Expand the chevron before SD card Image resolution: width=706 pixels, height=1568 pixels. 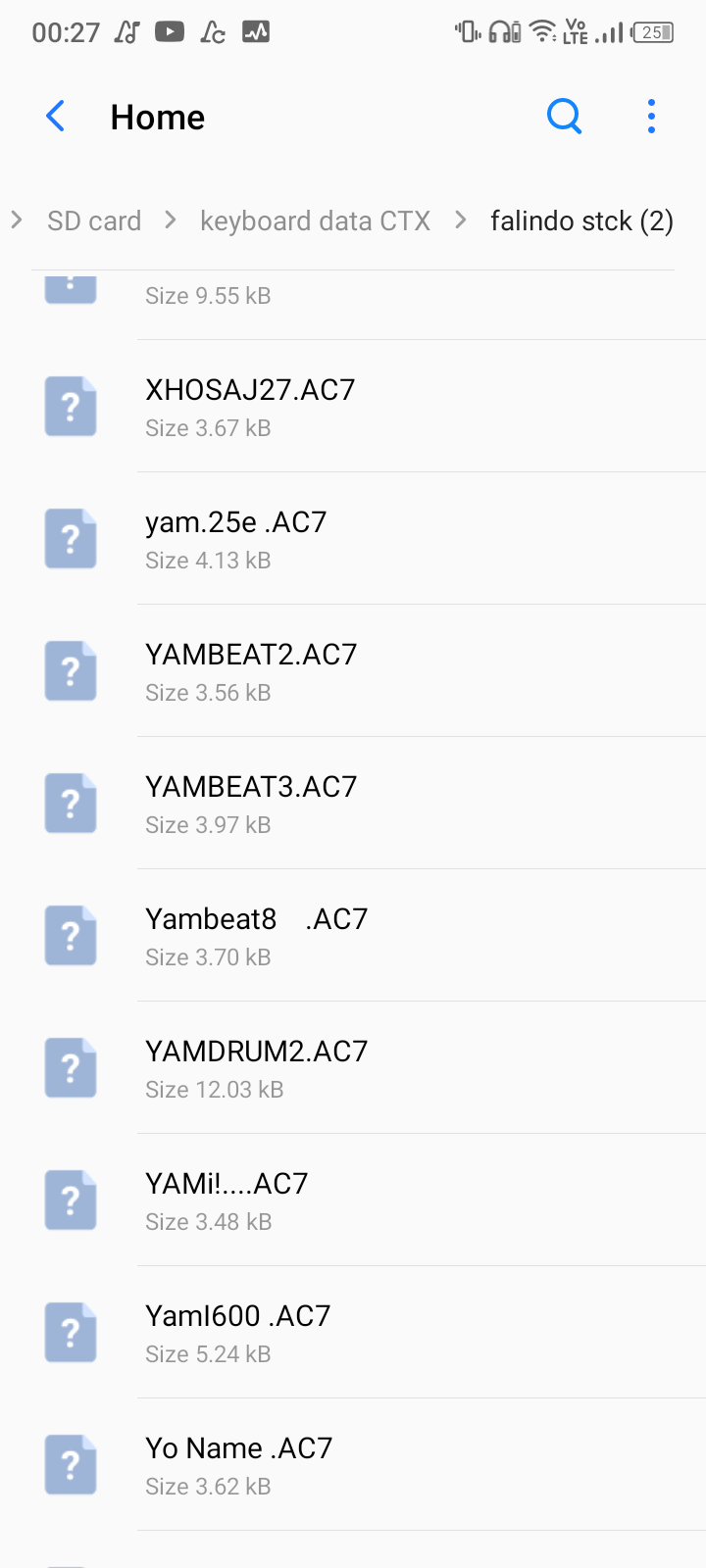[17, 220]
